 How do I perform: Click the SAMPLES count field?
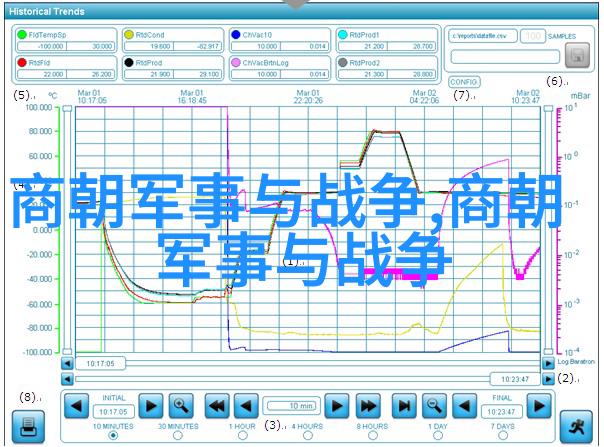click(x=533, y=36)
